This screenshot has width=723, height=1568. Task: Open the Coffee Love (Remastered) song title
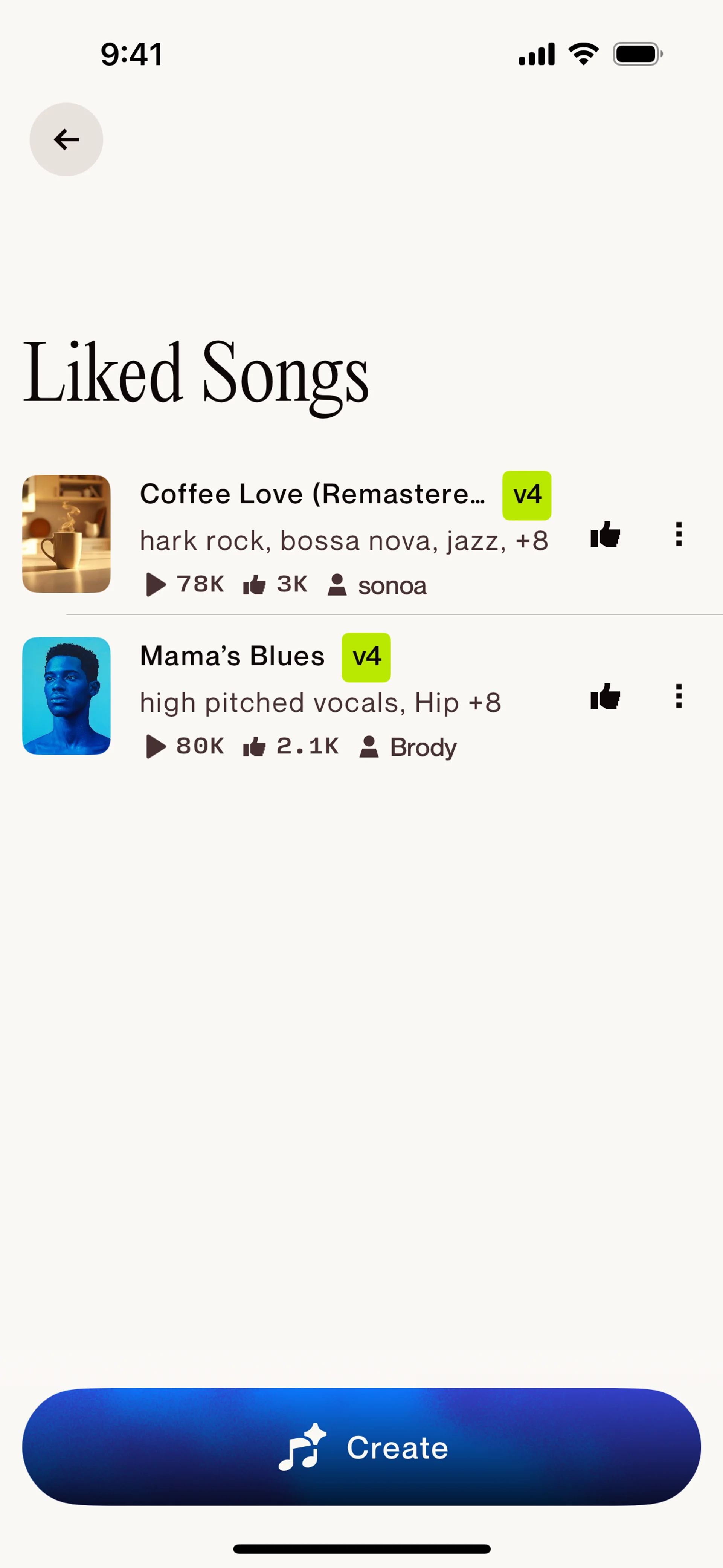[312, 494]
